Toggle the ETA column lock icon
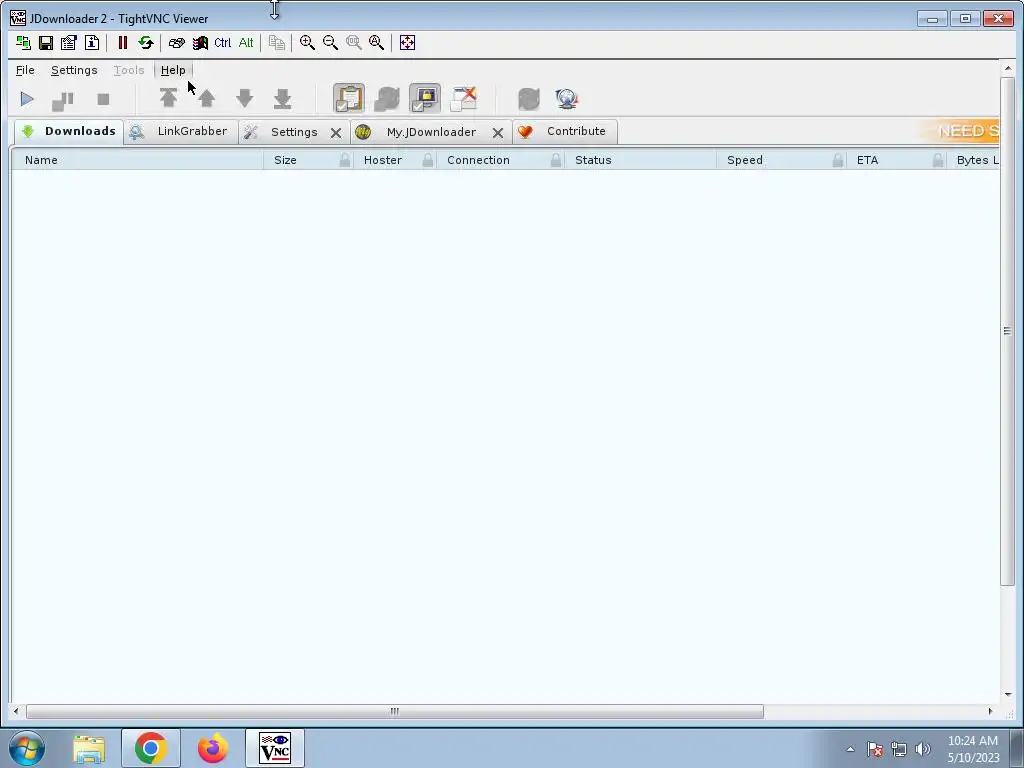1024x768 pixels. click(938, 160)
